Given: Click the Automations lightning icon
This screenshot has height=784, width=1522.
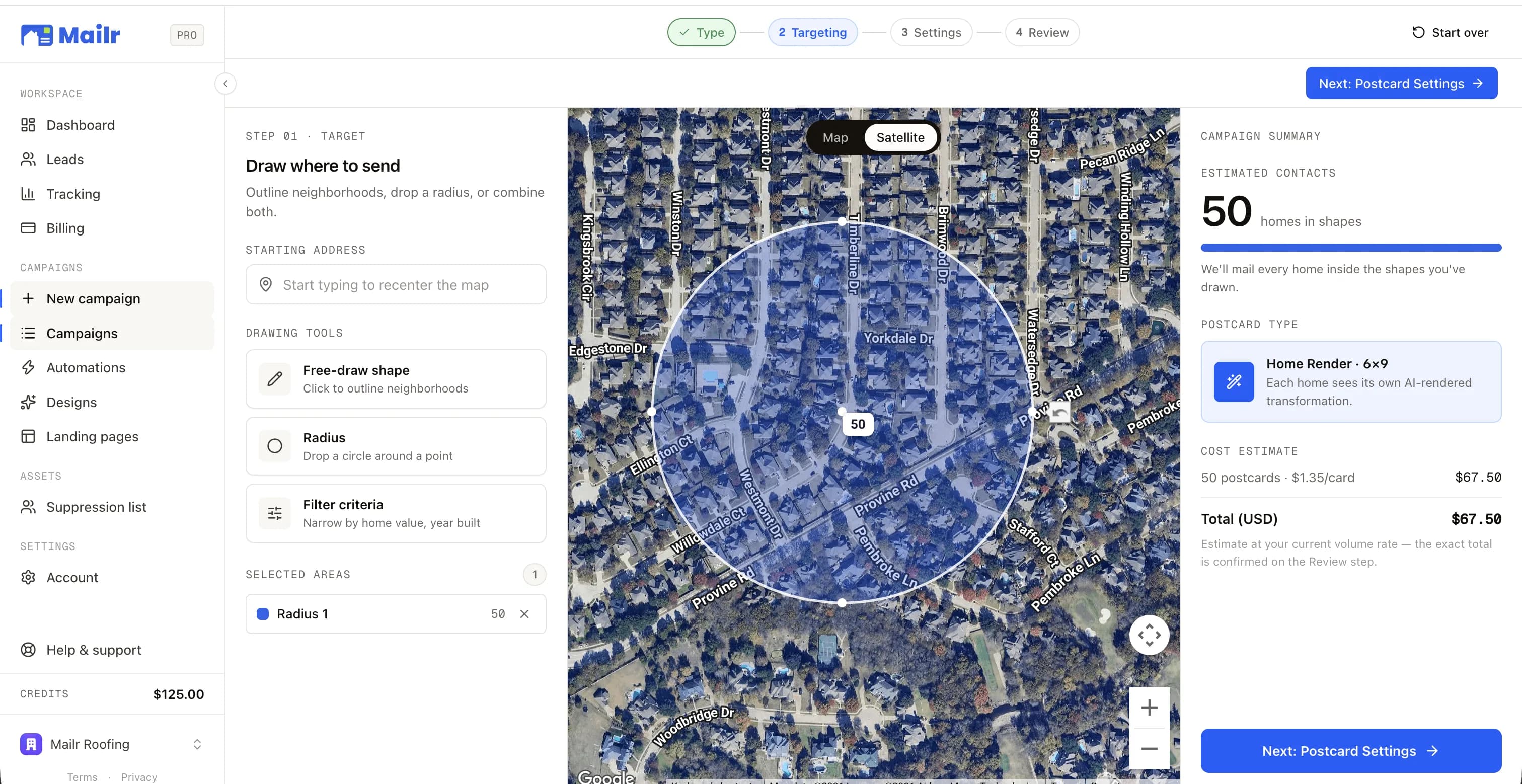Looking at the screenshot, I should click(28, 367).
